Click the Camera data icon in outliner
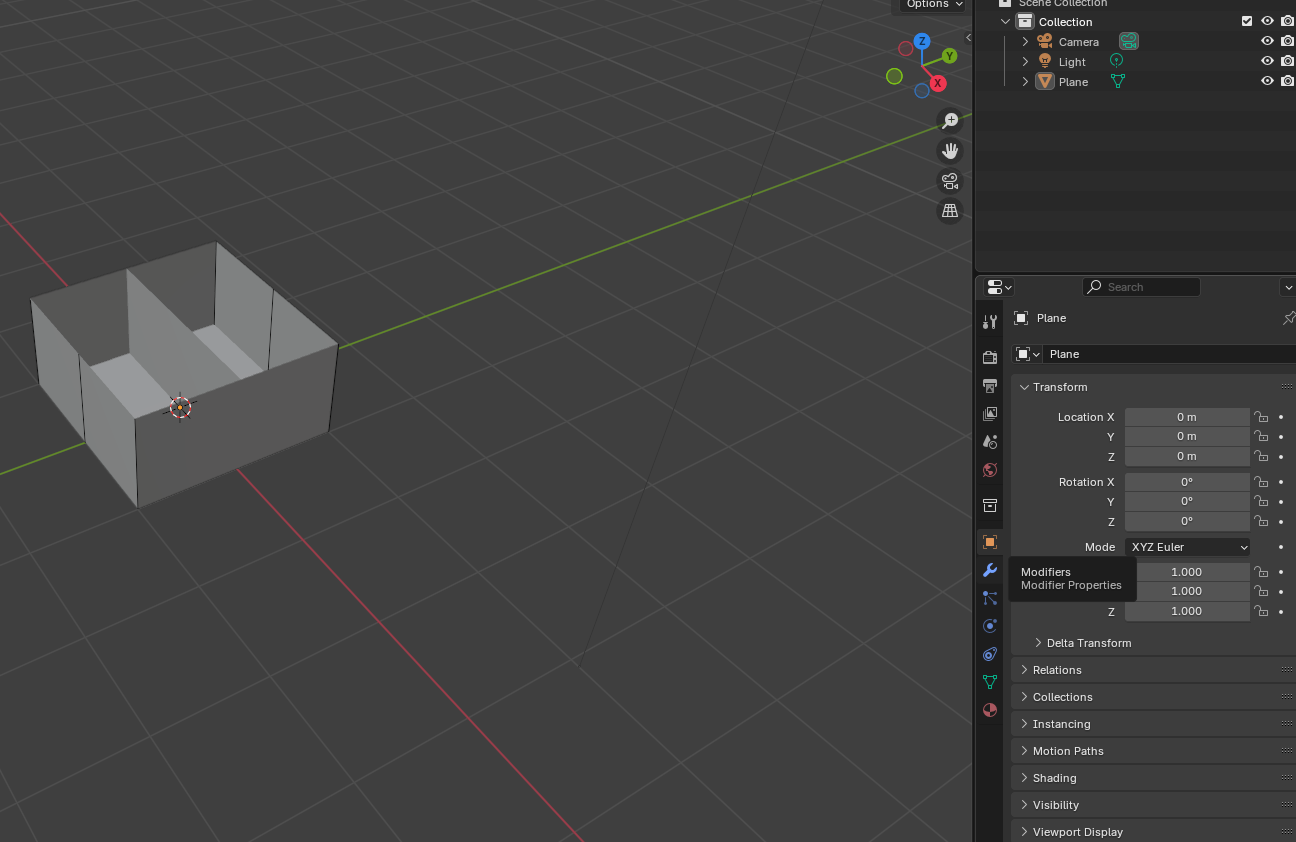Viewport: 1296px width, 842px height. [x=1129, y=41]
